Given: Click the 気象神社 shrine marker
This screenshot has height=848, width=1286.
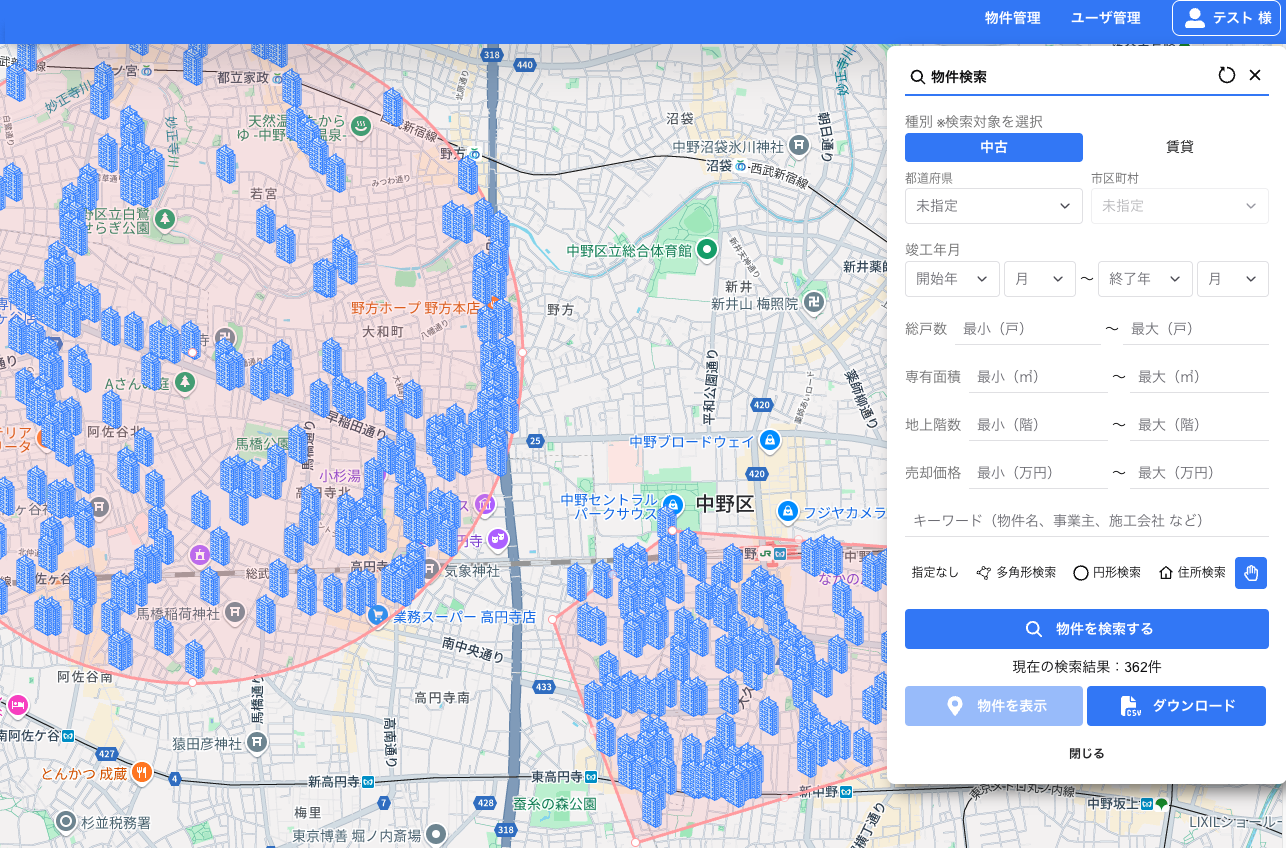Looking at the screenshot, I should pos(429,570).
